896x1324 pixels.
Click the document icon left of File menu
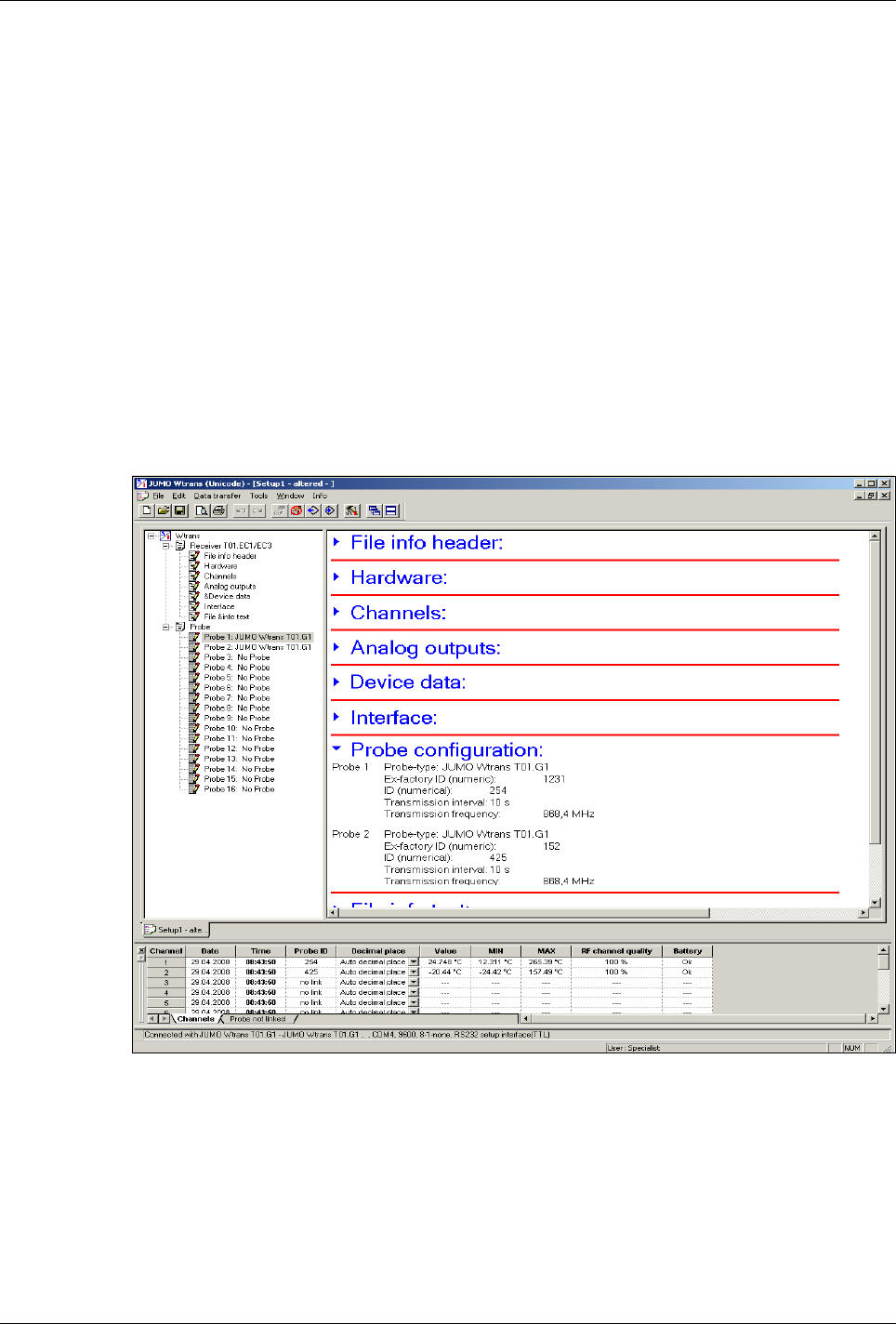tap(142, 496)
